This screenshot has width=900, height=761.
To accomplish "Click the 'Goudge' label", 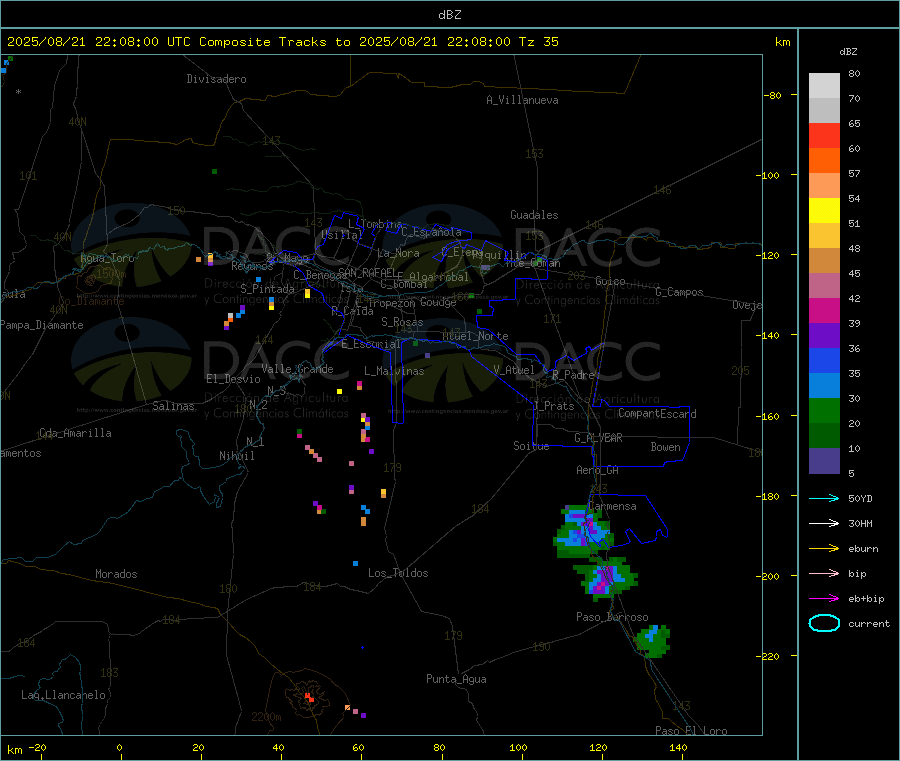I will [x=438, y=302].
